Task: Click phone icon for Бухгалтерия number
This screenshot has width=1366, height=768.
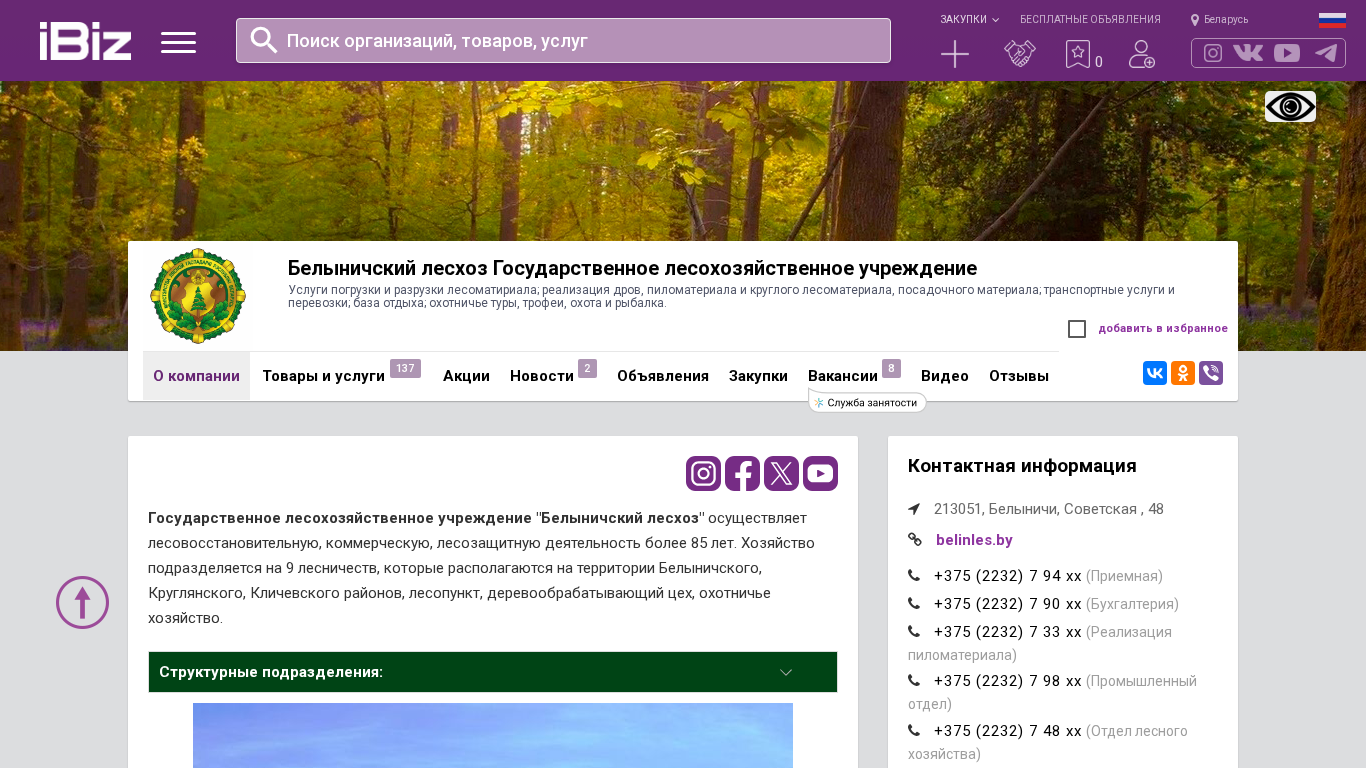Action: [x=914, y=604]
